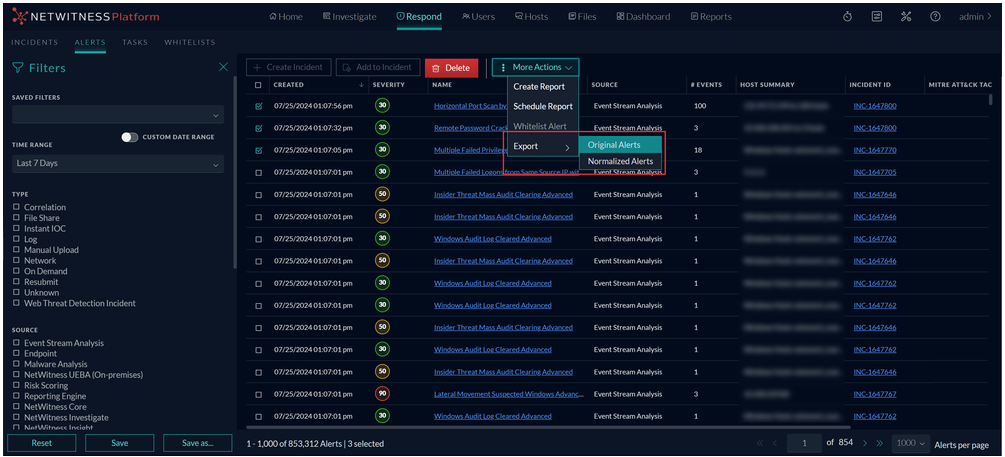Open the Users menu
Viewport: 1005px width, 457px height.
pyautogui.click(x=478, y=17)
